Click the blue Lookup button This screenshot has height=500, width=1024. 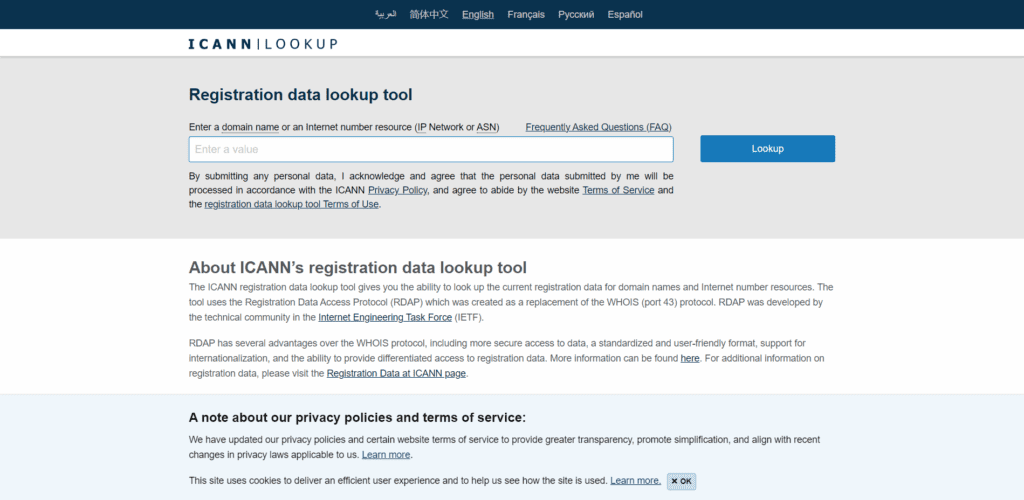[x=767, y=148]
